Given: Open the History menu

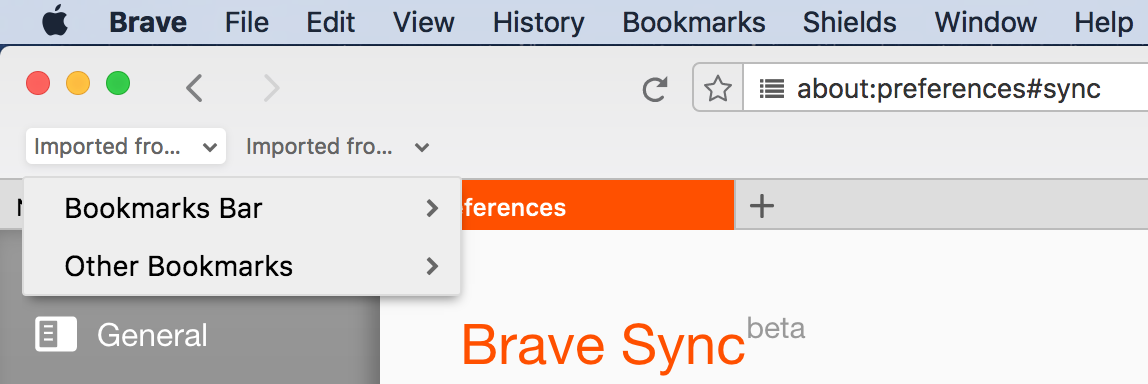Looking at the screenshot, I should (538, 23).
